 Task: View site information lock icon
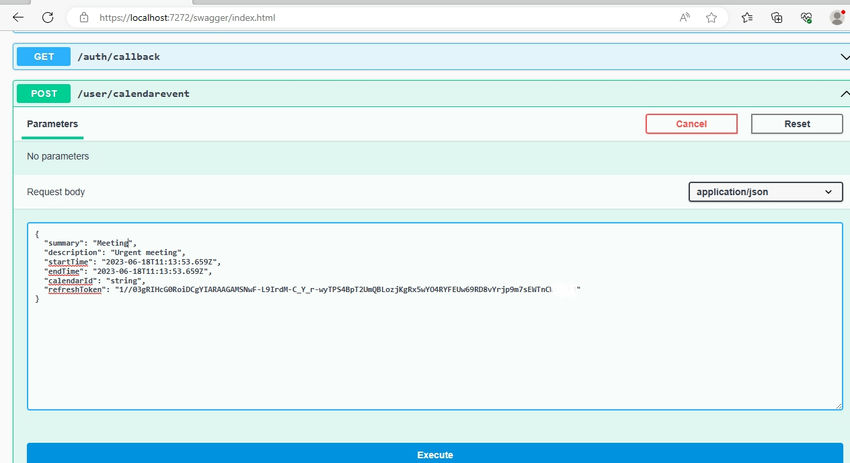click(84, 17)
